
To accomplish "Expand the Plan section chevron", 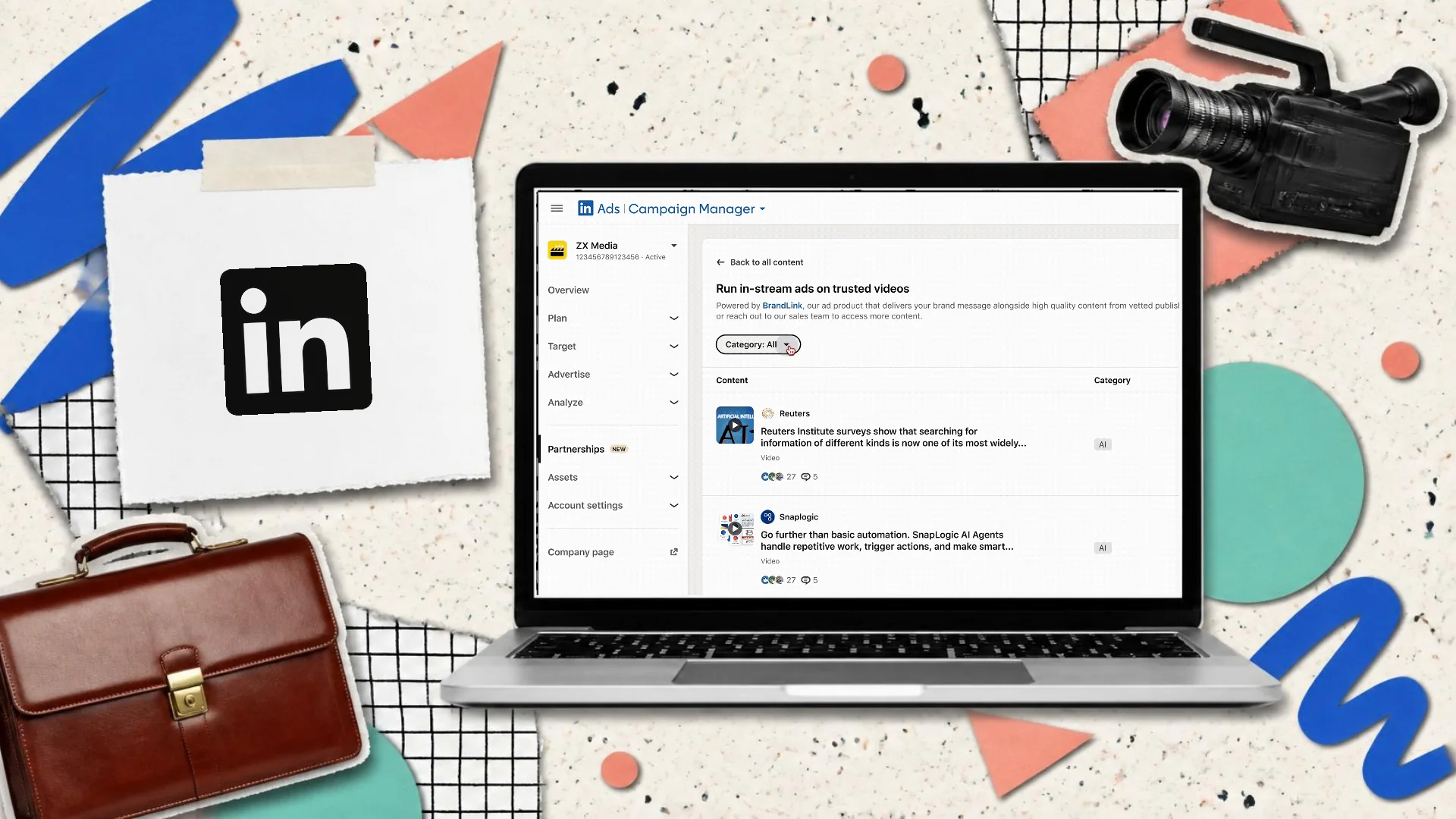I will (x=673, y=318).
